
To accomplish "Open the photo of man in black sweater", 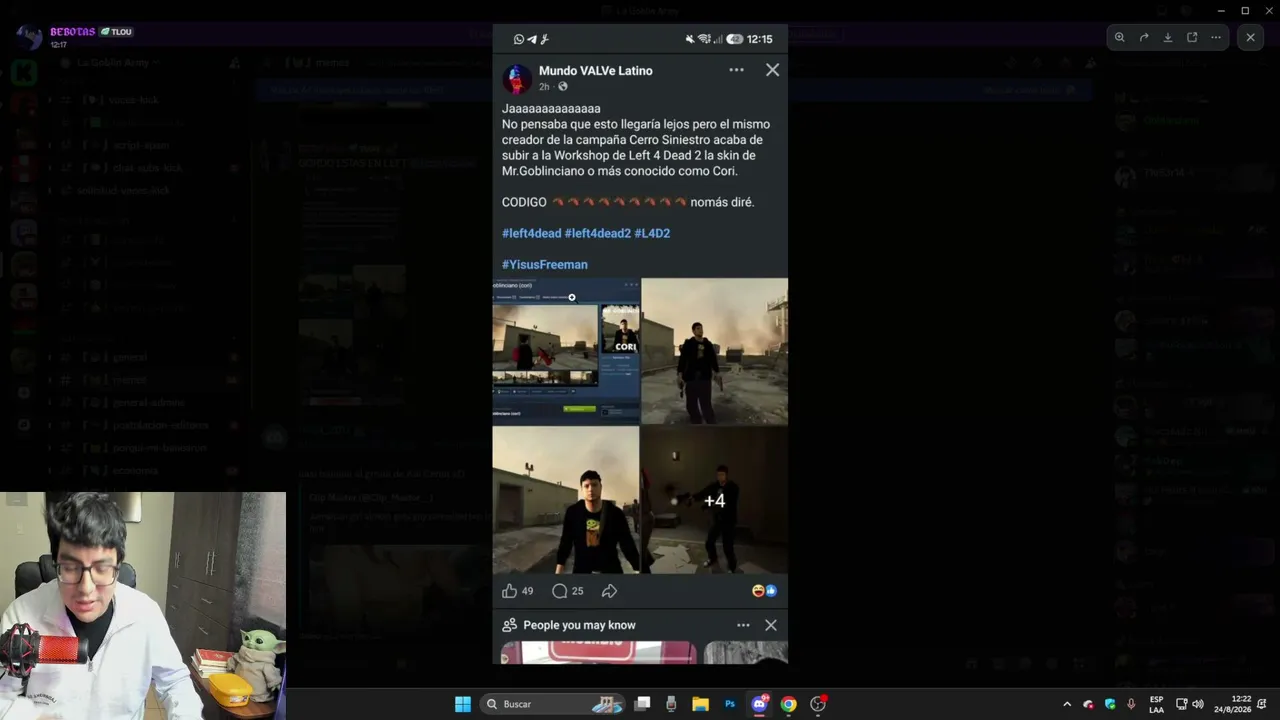I will [x=566, y=500].
